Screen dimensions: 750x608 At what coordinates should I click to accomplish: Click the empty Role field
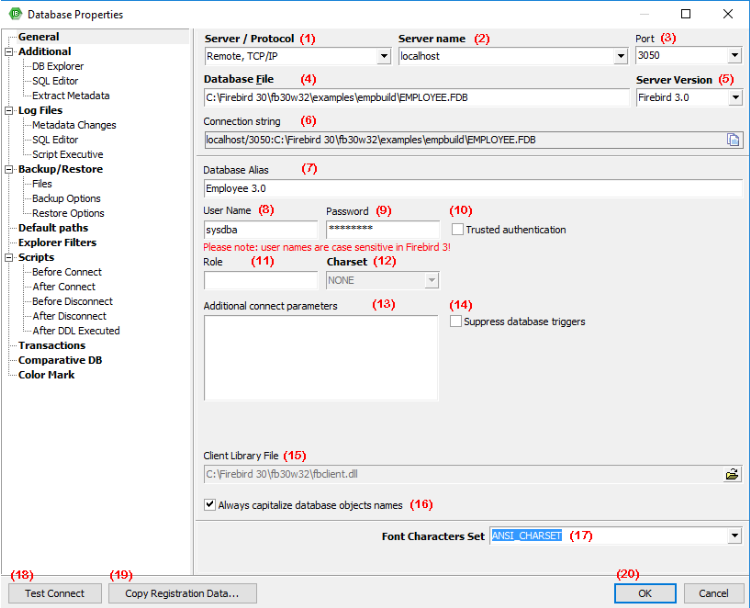coord(261,280)
